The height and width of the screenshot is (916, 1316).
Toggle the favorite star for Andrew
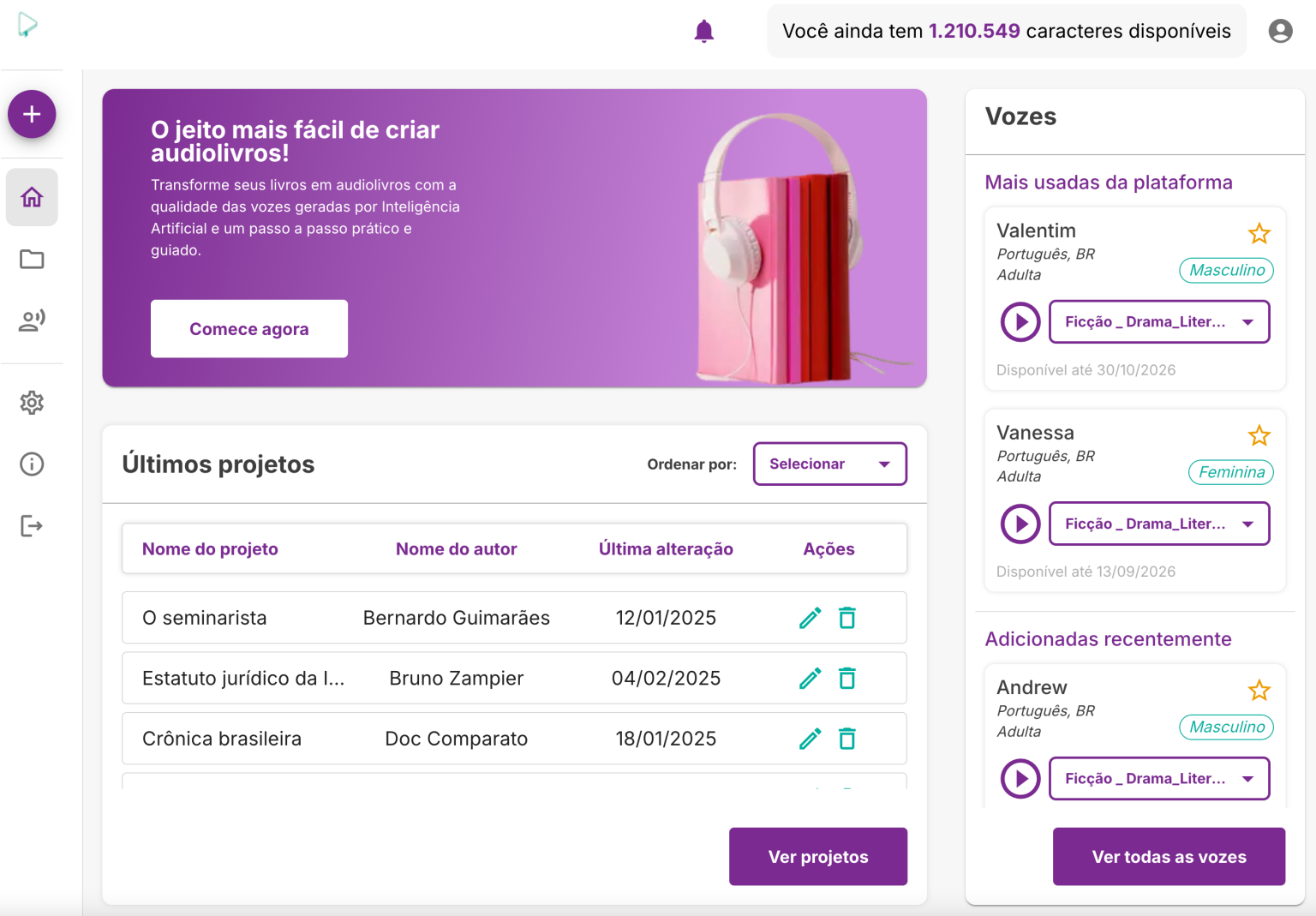click(x=1259, y=690)
